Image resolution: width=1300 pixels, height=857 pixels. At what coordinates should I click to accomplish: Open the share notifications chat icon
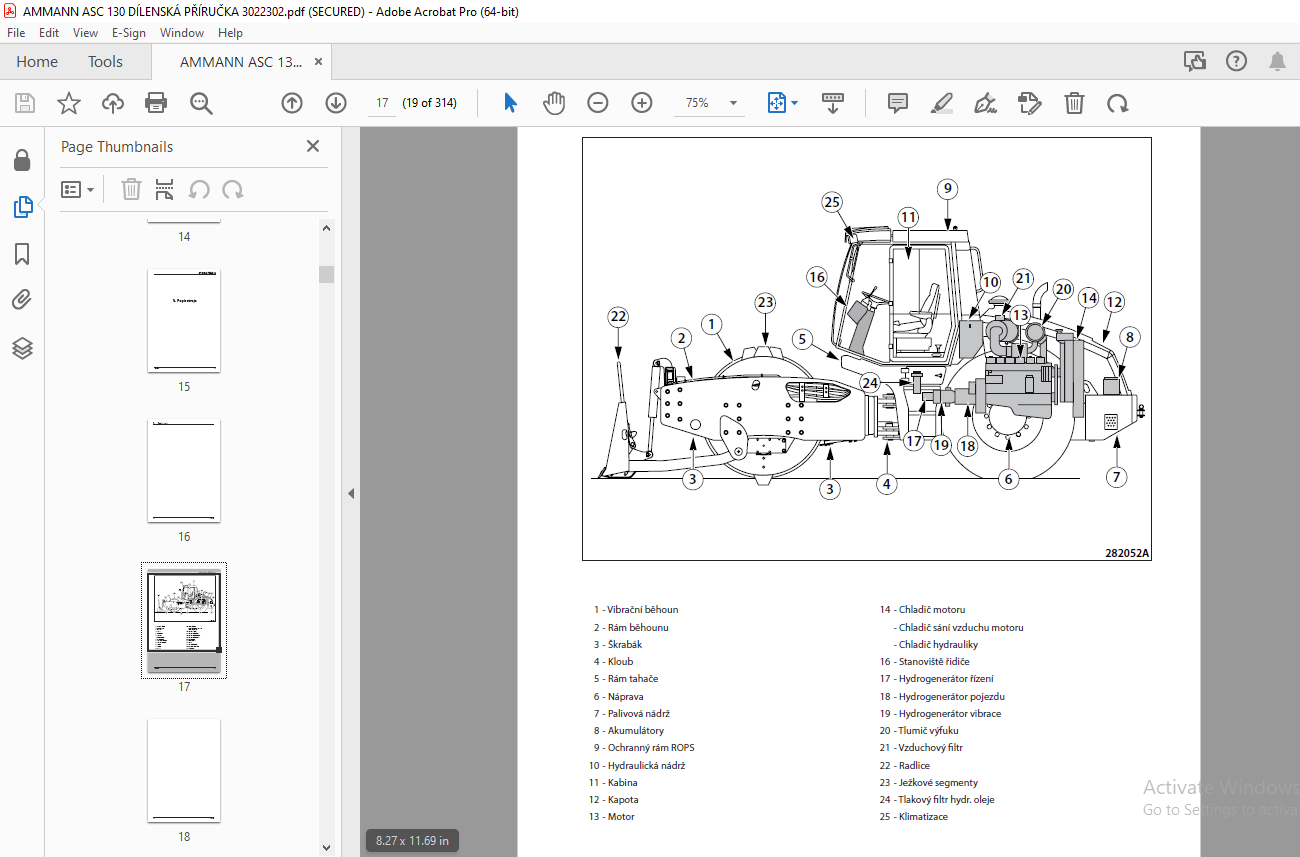tap(1195, 62)
